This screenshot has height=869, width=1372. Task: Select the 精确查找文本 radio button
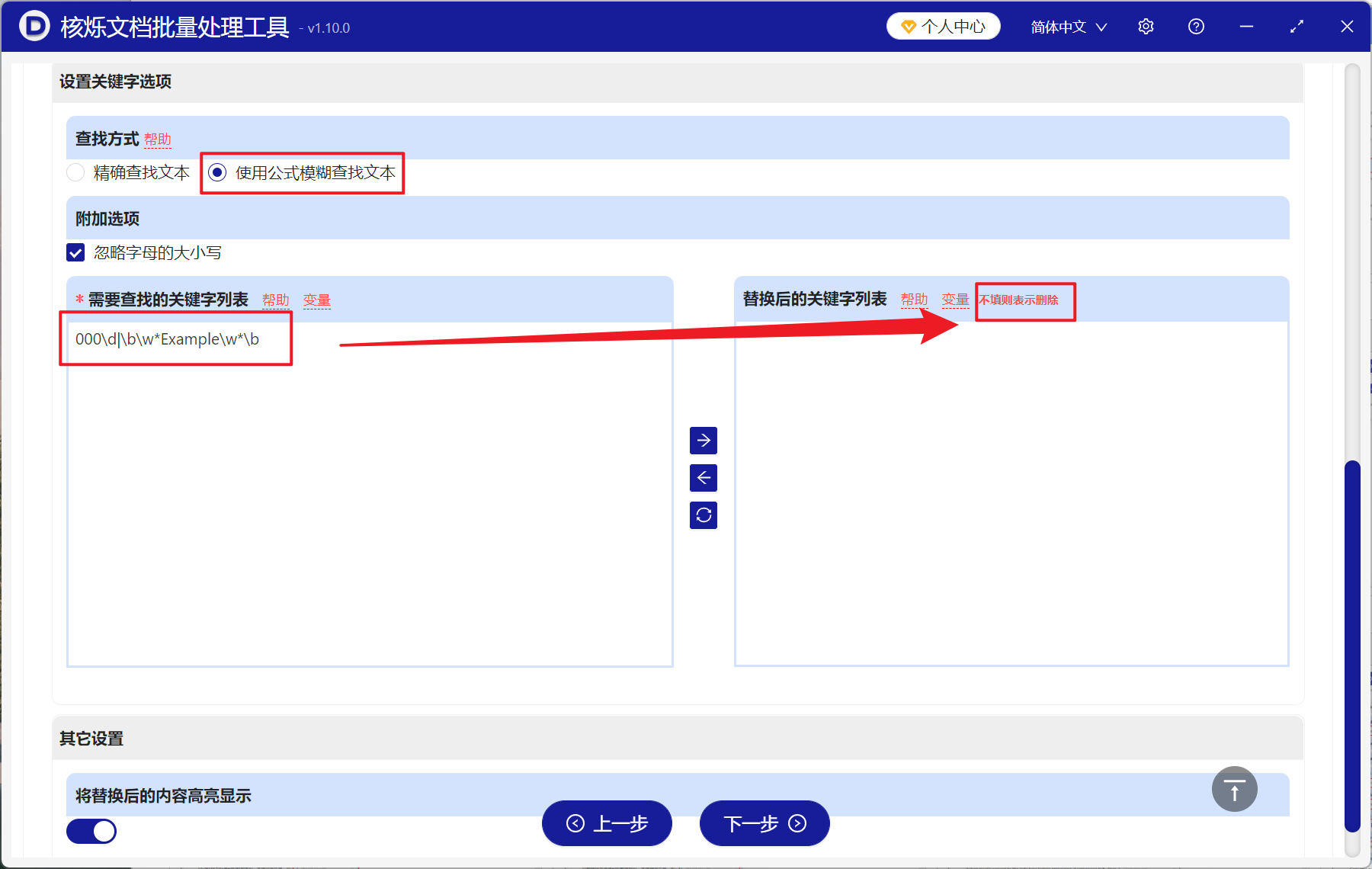click(x=75, y=172)
